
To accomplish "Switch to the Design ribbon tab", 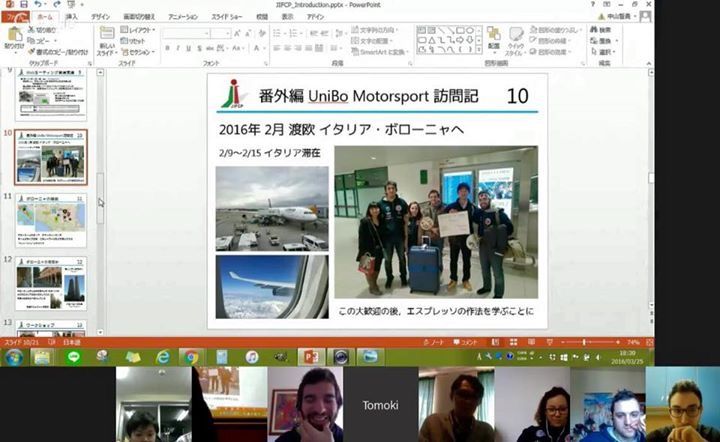I will (100, 17).
